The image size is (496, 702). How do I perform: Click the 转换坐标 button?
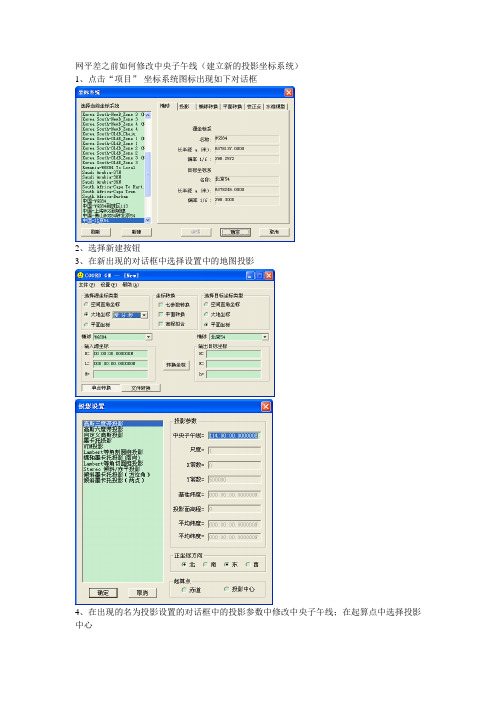pyautogui.click(x=176, y=365)
